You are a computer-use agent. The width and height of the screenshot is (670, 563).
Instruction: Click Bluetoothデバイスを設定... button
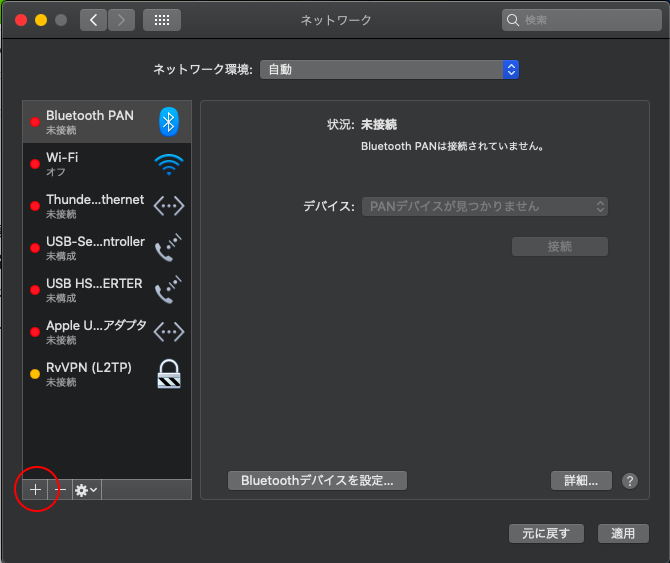[317, 481]
